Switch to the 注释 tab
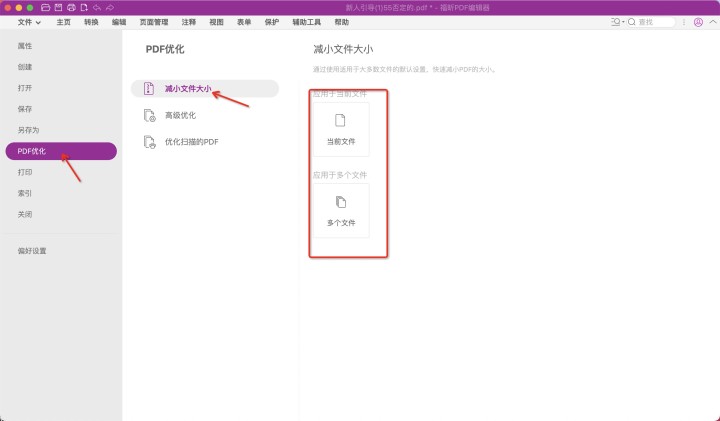This screenshot has height=421, width=720. (189, 21)
